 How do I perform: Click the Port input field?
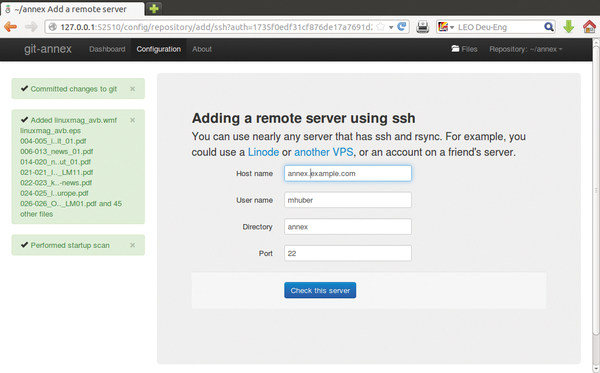348,253
